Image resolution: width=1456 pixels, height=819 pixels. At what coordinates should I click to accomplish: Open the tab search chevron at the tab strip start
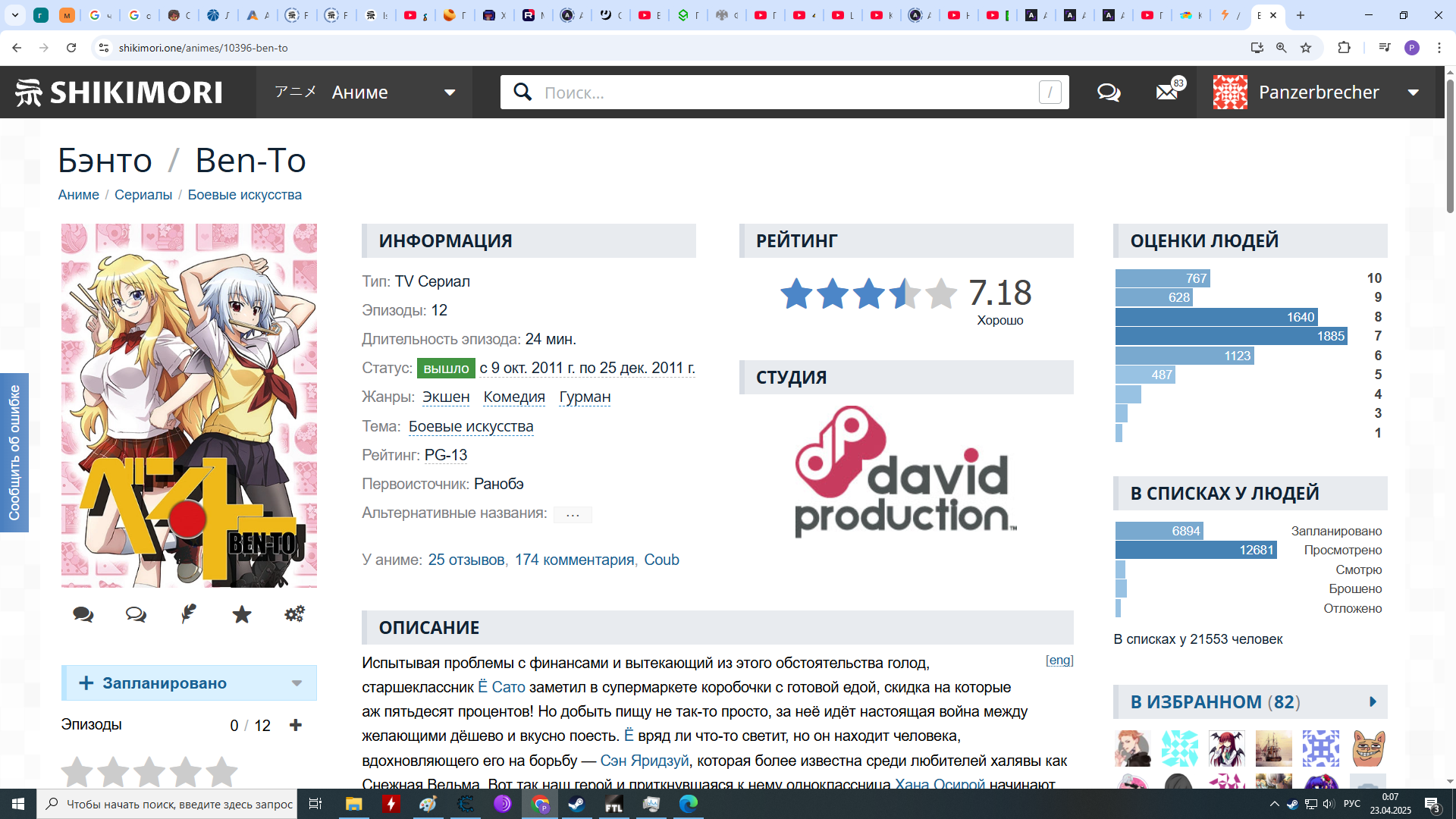pos(15,15)
